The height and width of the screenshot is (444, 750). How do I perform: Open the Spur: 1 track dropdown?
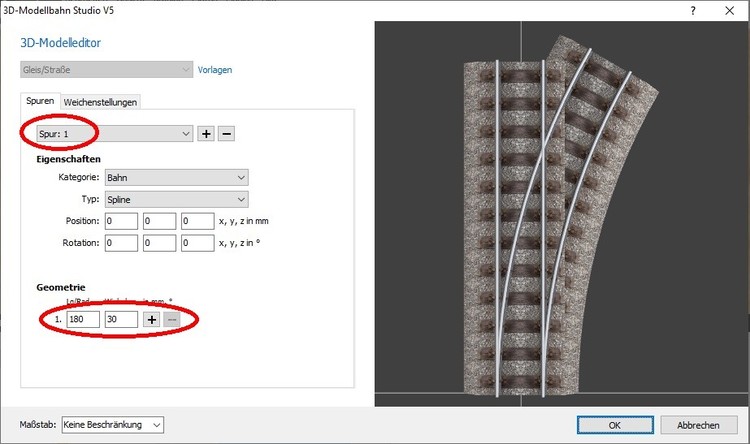pyautogui.click(x=115, y=134)
